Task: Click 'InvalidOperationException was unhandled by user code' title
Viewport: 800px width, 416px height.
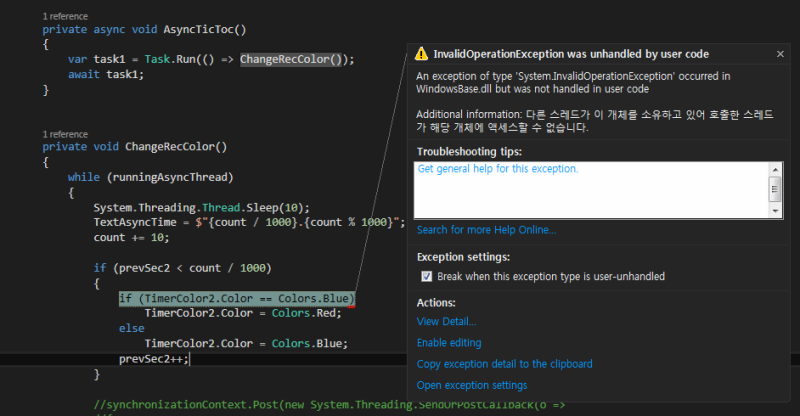Action: 571,54
